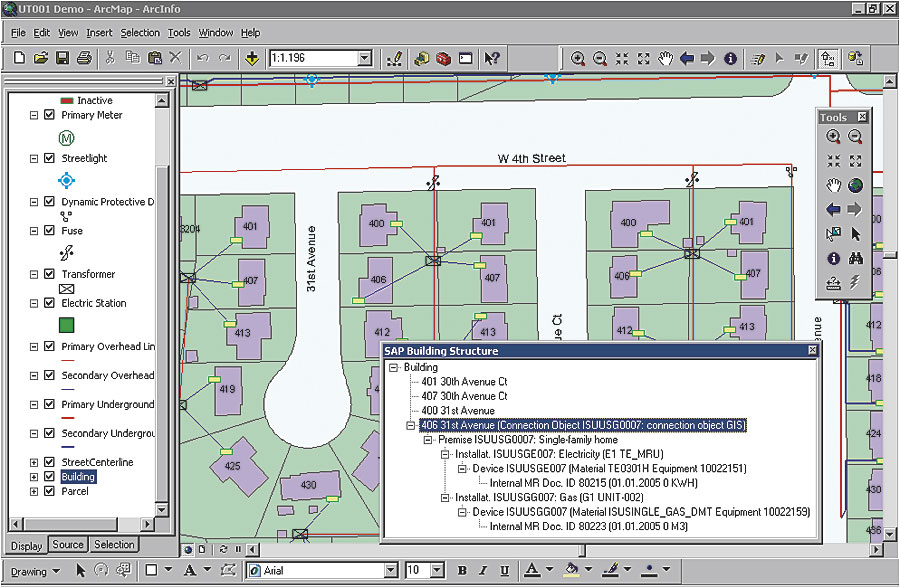Click the Full Extent globe icon
Image resolution: width=900 pixels, height=588 pixels.
tap(855, 185)
